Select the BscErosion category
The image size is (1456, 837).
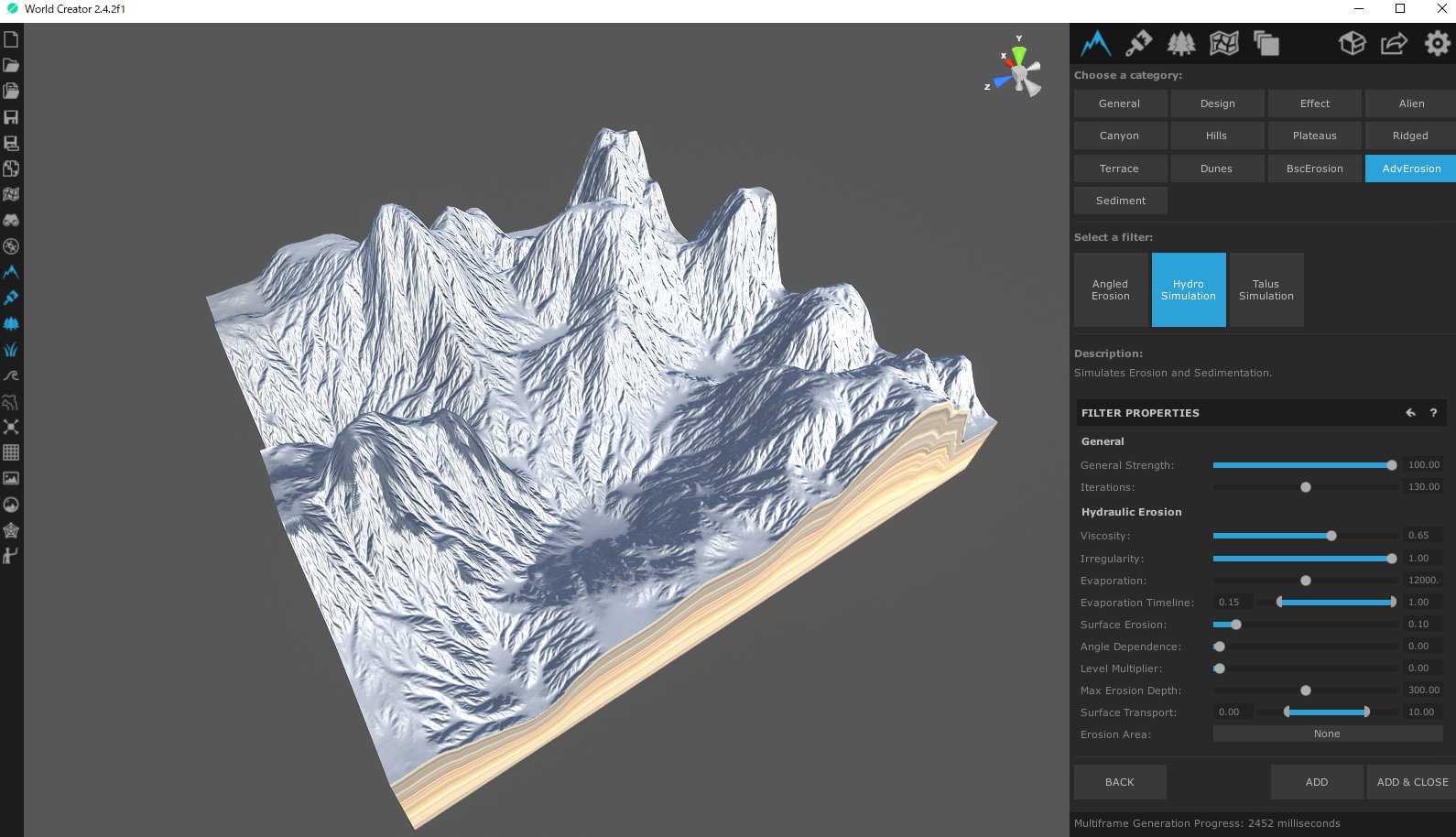[x=1314, y=168]
